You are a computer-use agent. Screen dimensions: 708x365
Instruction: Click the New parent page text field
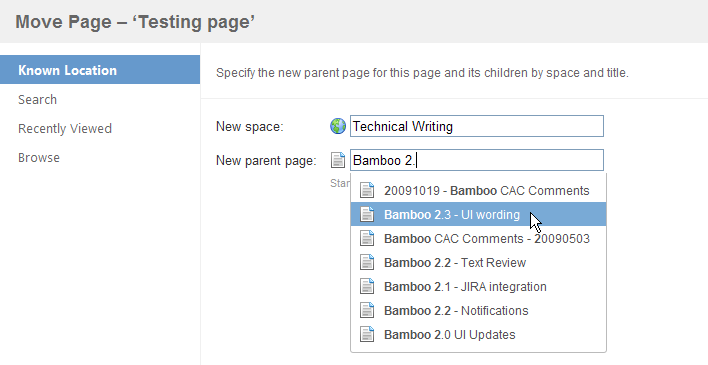477,160
